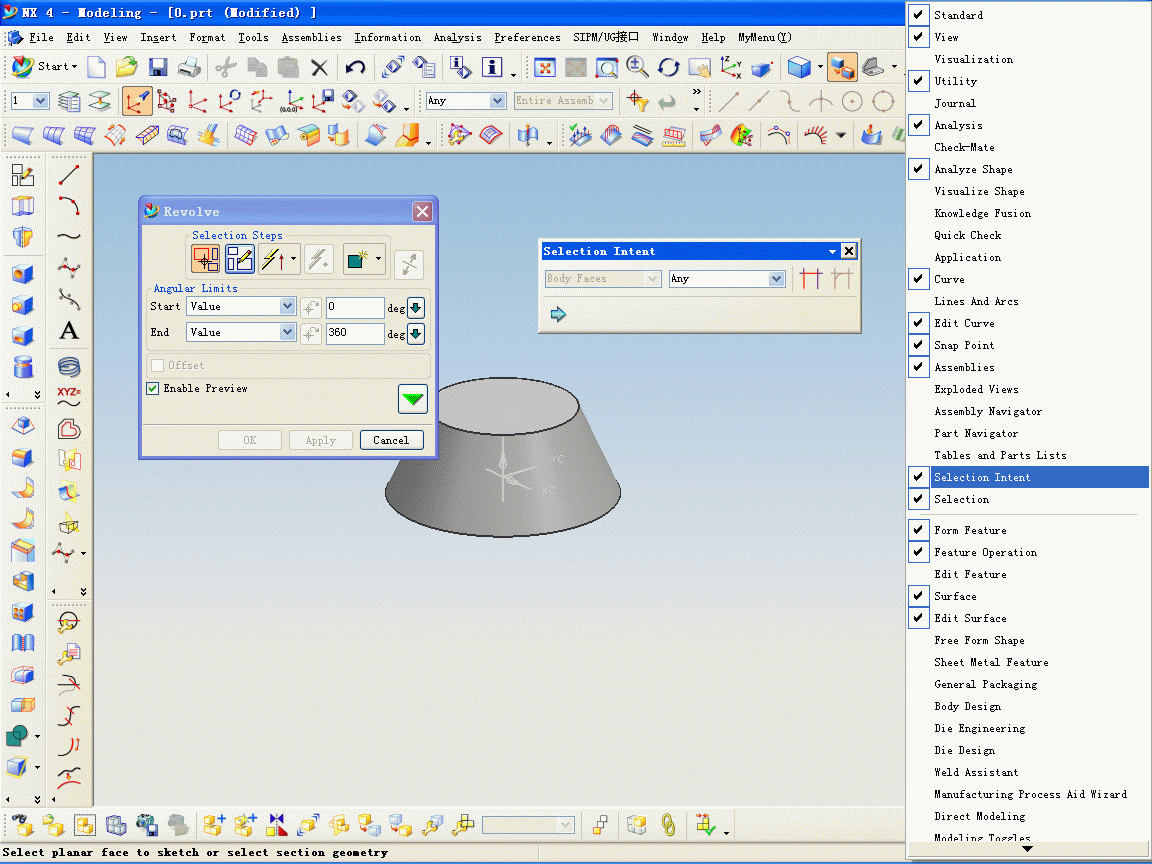Open the Preferences menu
1152x864 pixels.
(x=527, y=37)
